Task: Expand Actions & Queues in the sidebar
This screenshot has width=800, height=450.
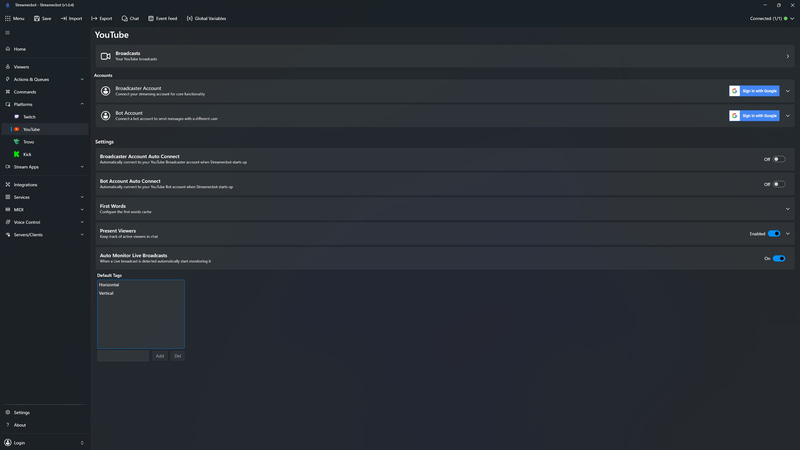Action: (x=82, y=80)
